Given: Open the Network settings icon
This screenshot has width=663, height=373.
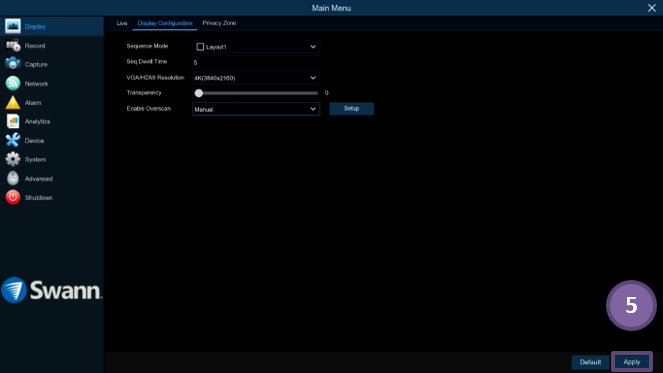Looking at the screenshot, I should 13,83.
